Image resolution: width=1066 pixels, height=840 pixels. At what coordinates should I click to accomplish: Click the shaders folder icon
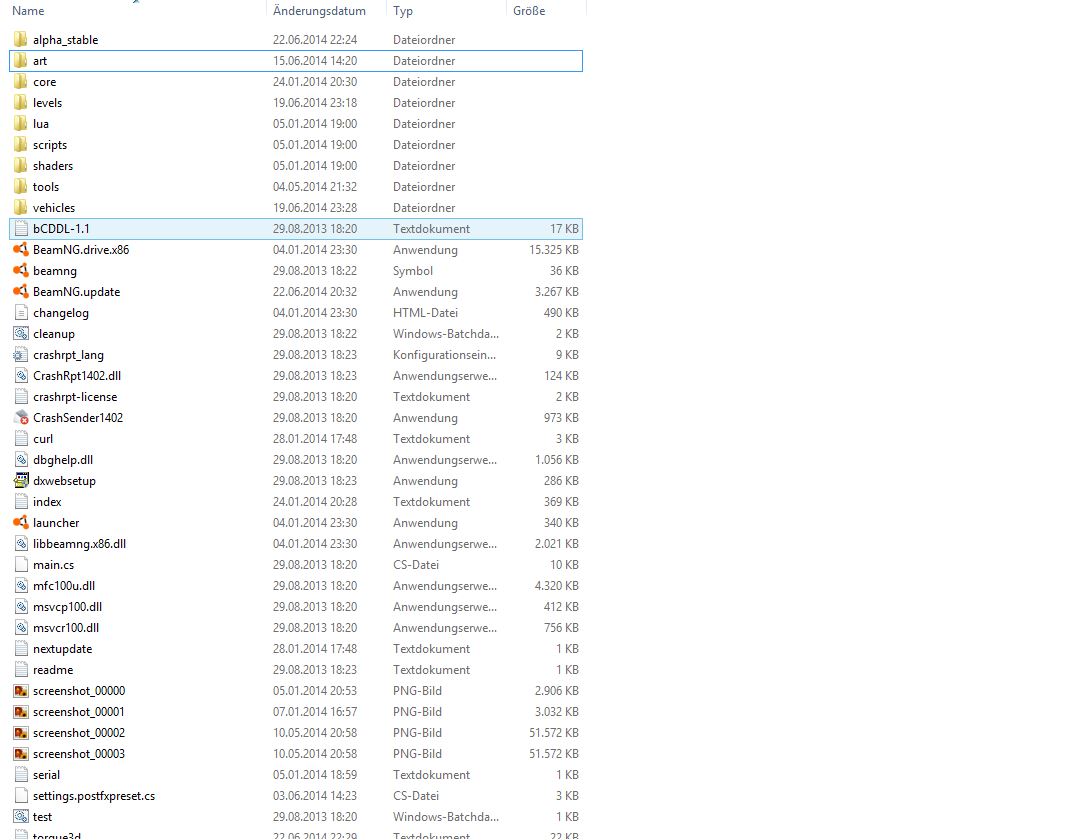point(21,166)
